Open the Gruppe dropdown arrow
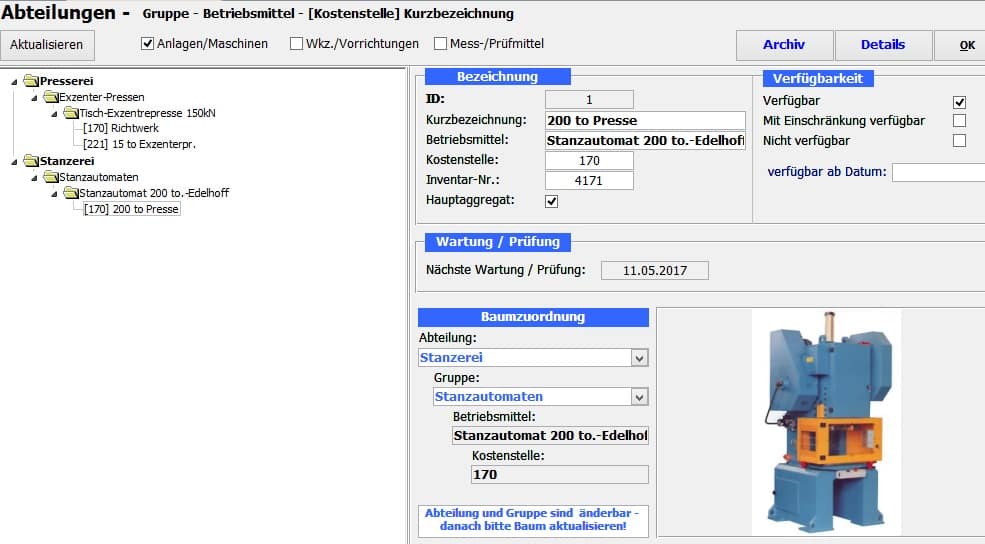Viewport: 985px width, 544px height. (639, 397)
